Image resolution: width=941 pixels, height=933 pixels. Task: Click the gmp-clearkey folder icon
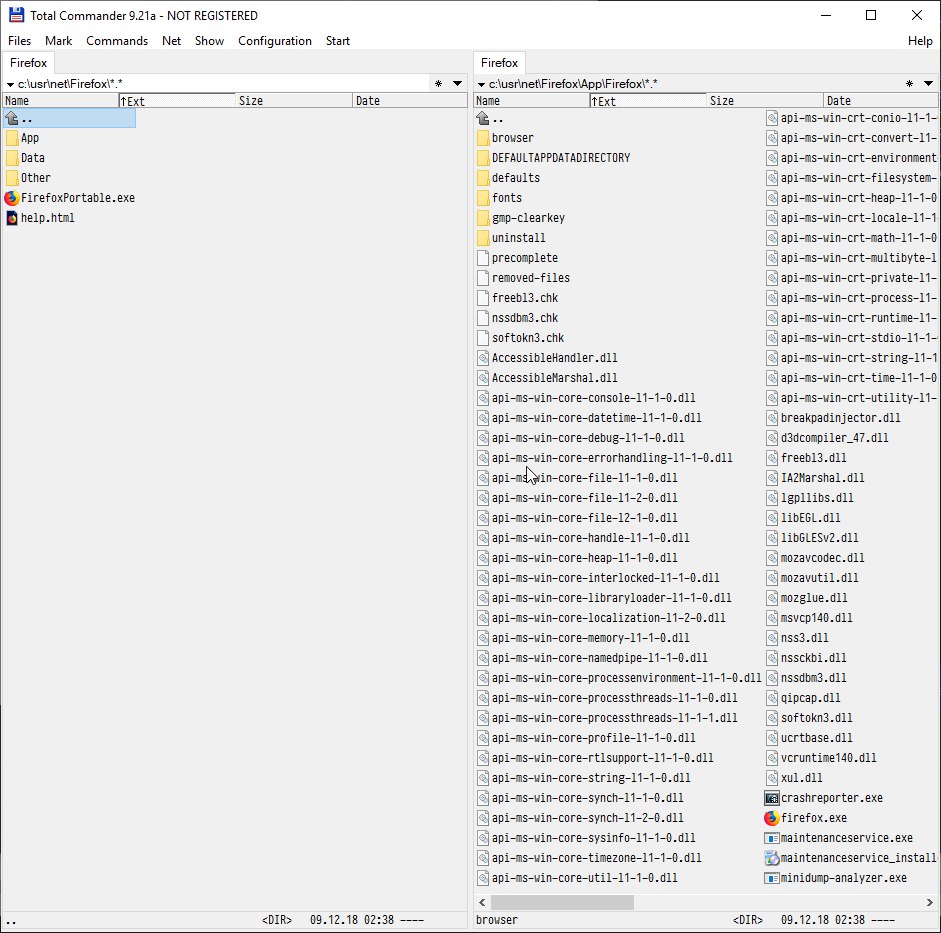tap(483, 218)
